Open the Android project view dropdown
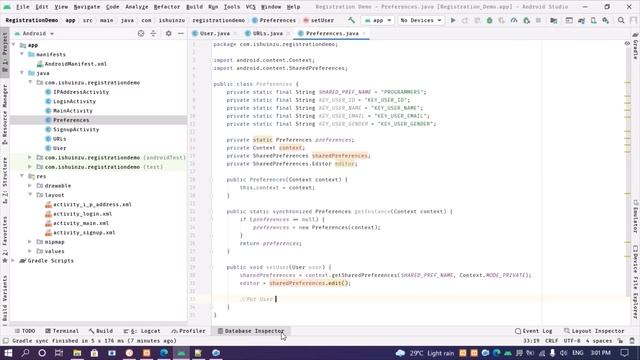640x360 pixels. [x=34, y=33]
